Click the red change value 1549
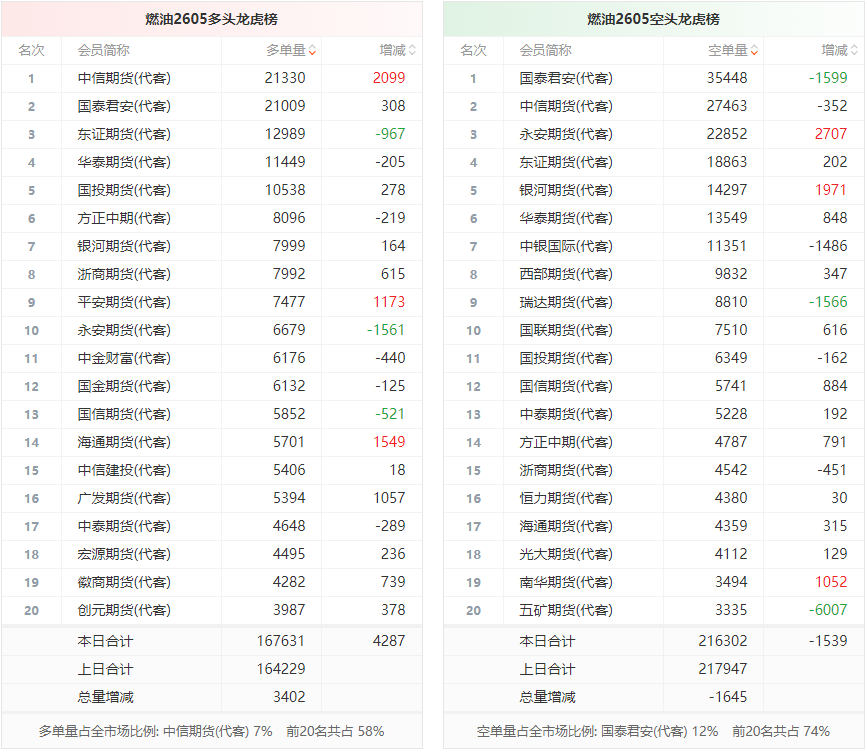The height and width of the screenshot is (753, 867). (x=389, y=442)
